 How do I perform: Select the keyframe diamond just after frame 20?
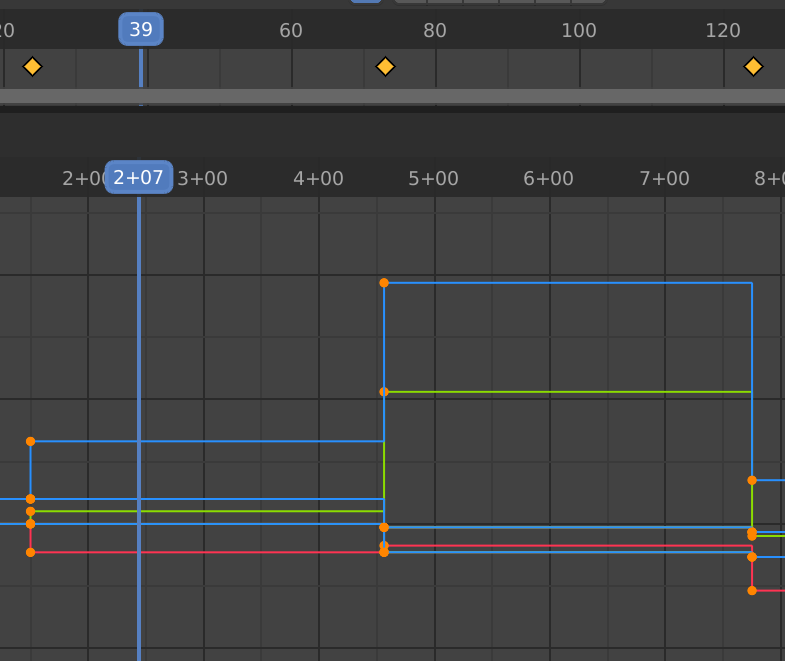[33, 67]
